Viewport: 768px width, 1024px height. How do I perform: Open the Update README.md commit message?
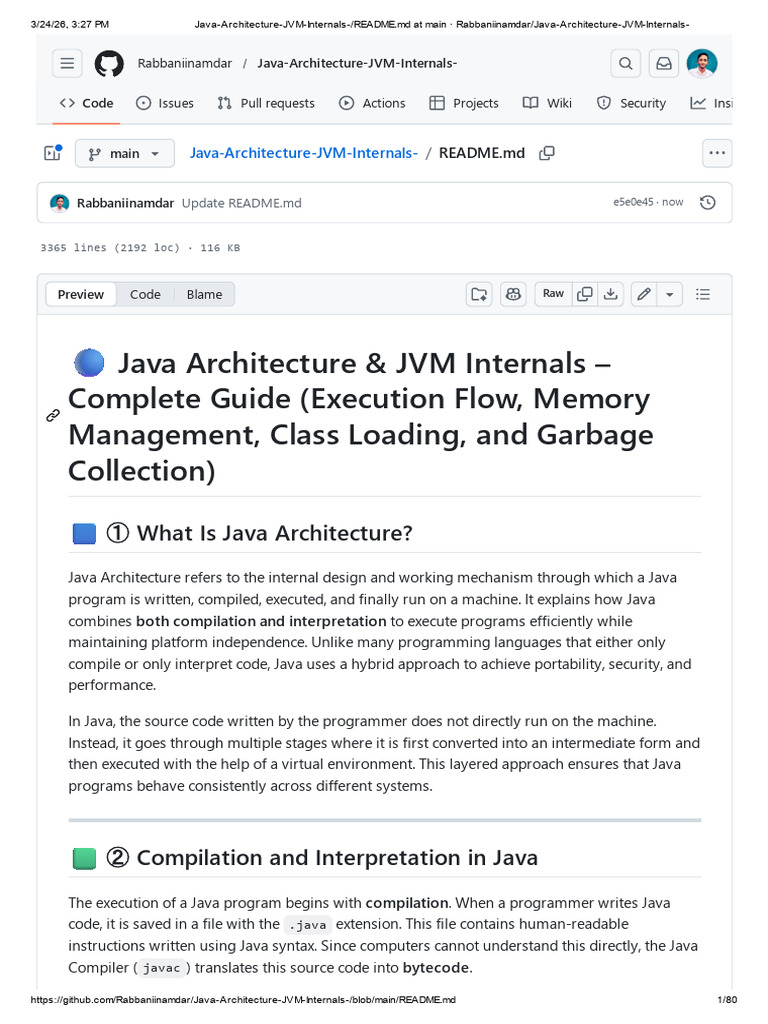tap(242, 202)
